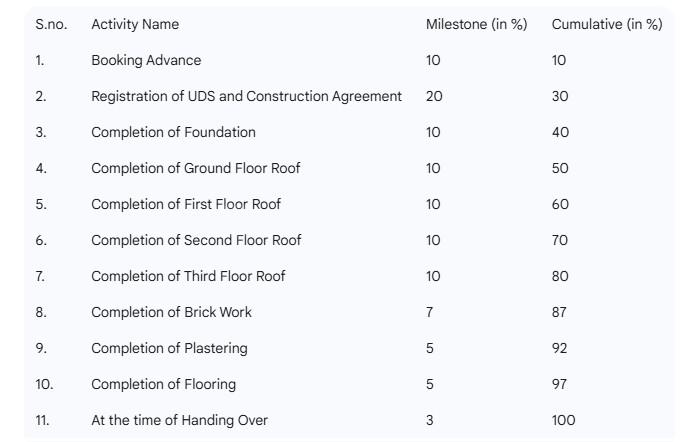Click serial number 11. in the last row
The height and width of the screenshot is (442, 682).
(x=42, y=420)
